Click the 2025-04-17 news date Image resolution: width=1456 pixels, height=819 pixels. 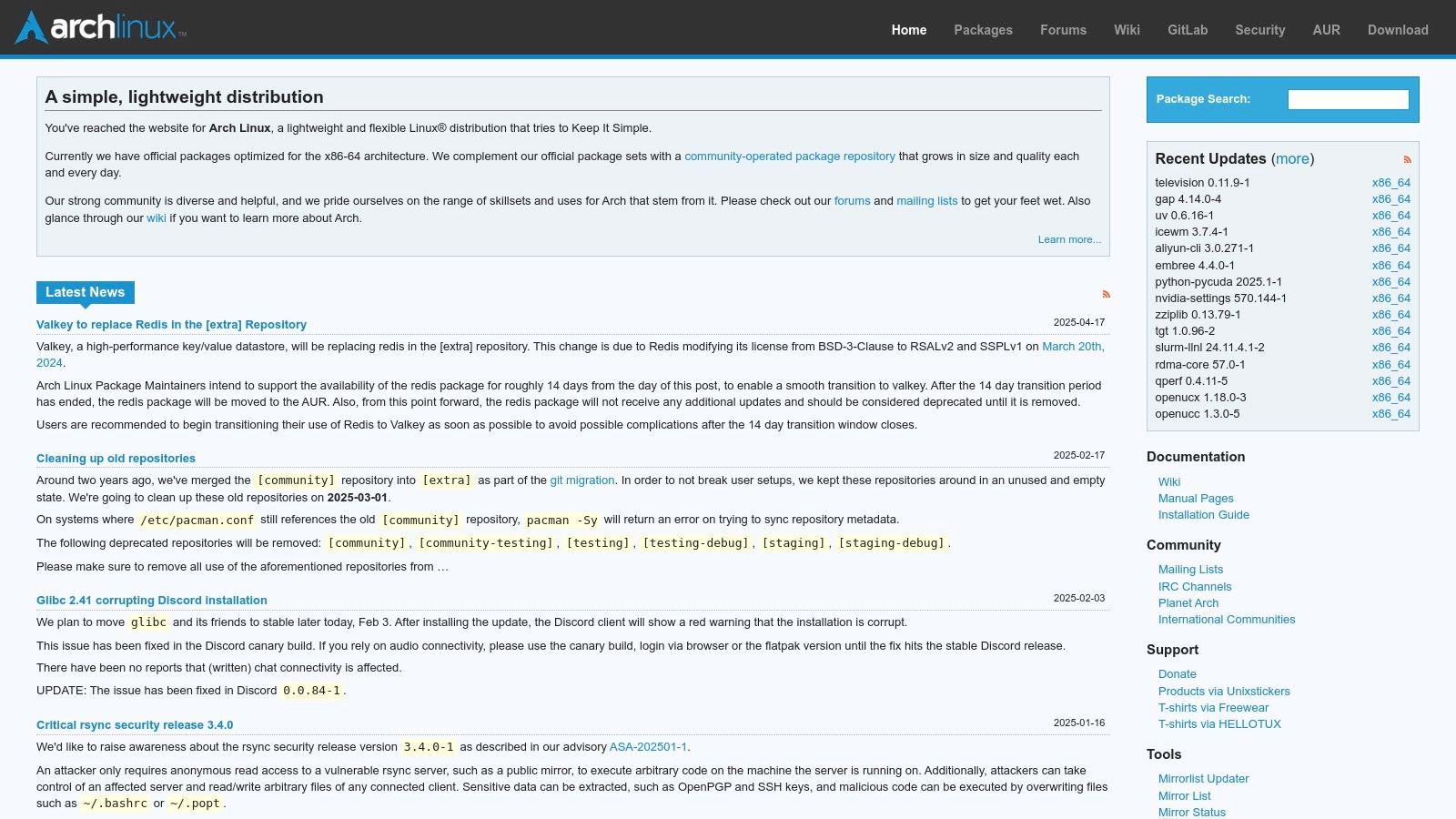tap(1078, 322)
